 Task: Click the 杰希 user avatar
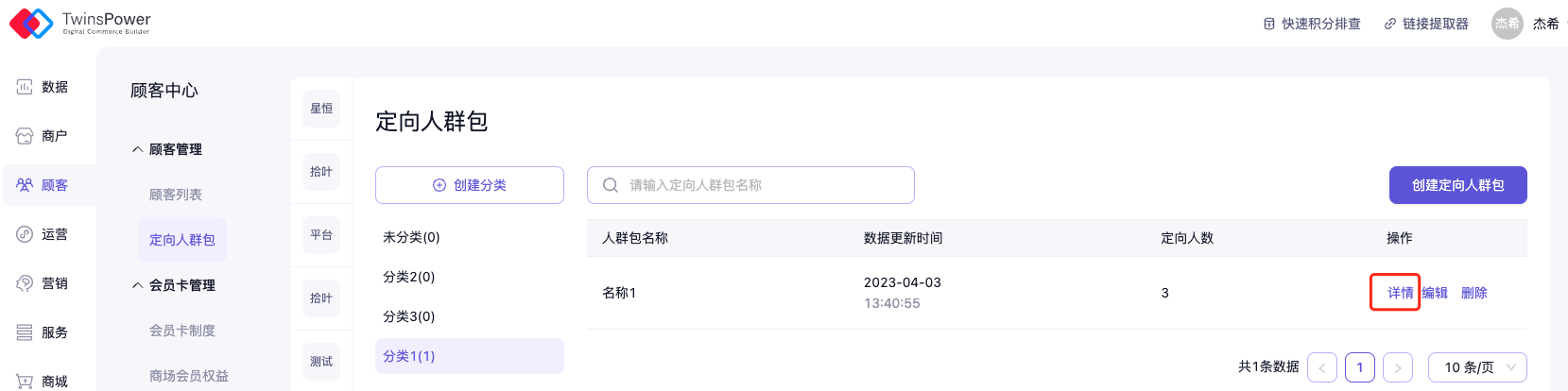(1507, 24)
